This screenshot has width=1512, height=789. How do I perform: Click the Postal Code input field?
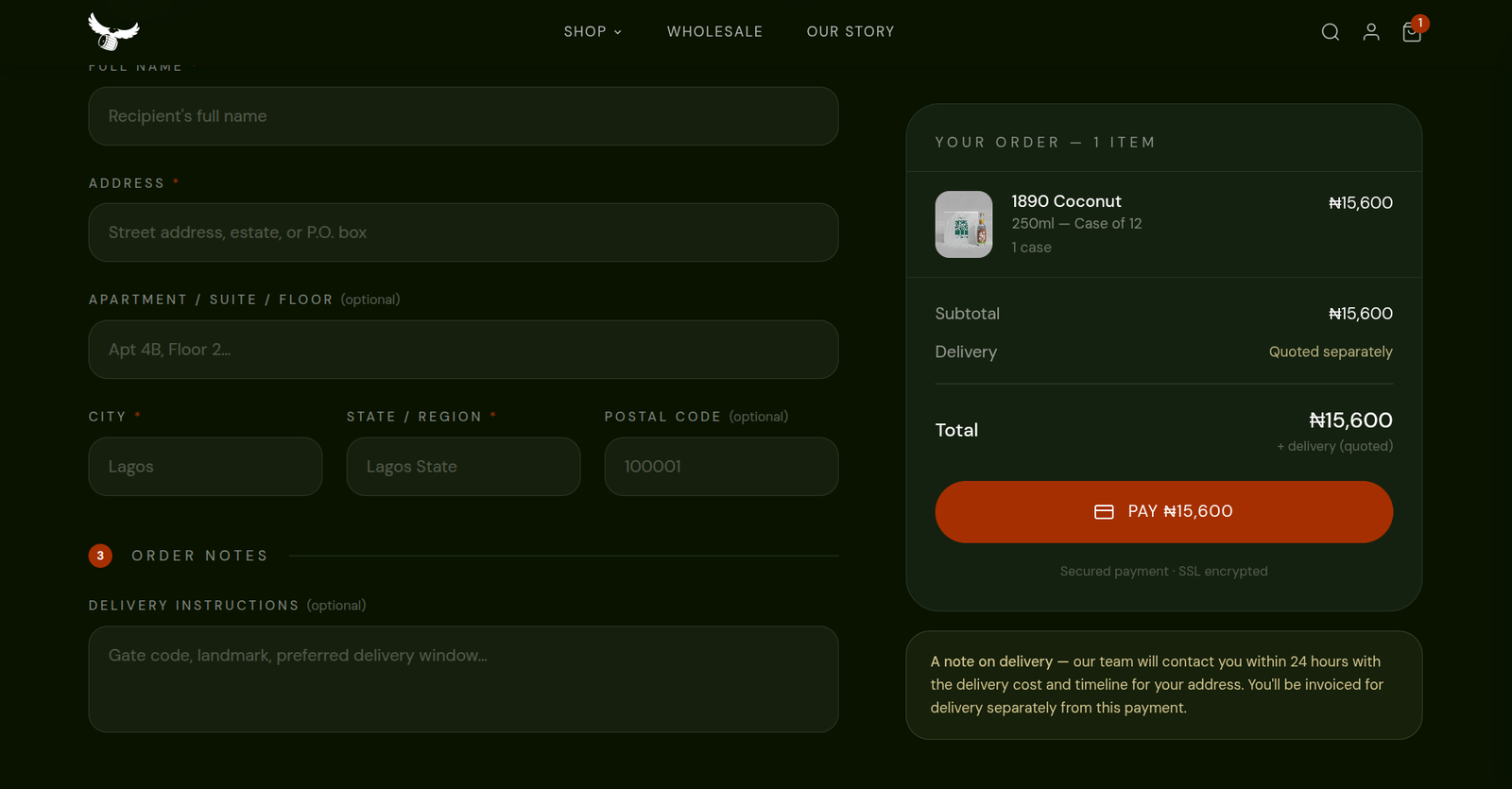click(x=721, y=467)
